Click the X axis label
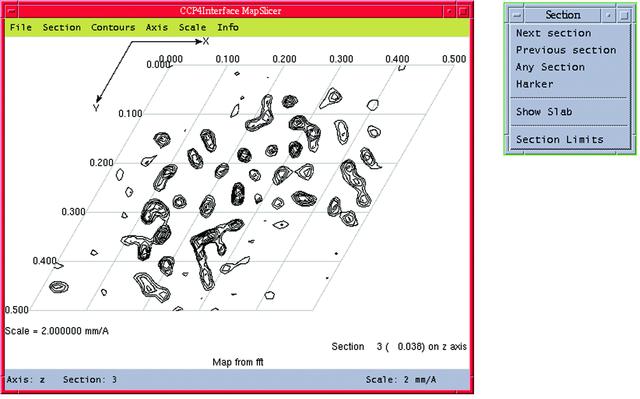 [206, 41]
